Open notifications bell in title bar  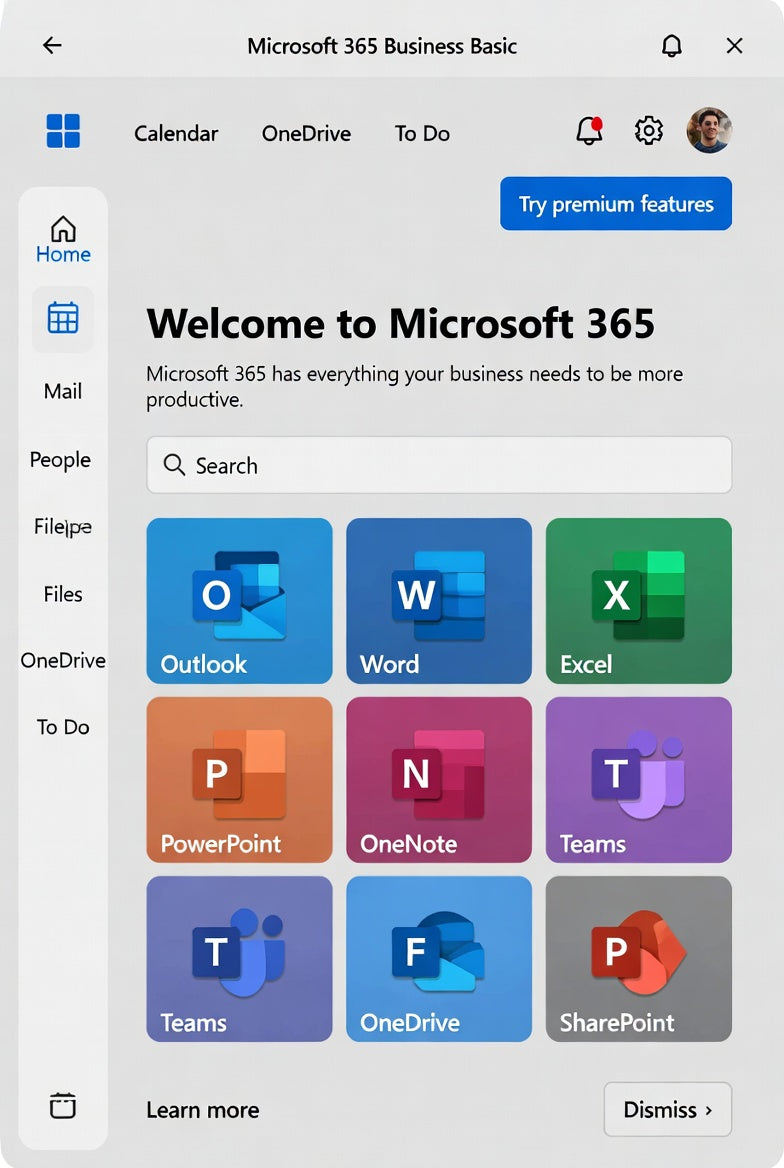pyautogui.click(x=671, y=45)
